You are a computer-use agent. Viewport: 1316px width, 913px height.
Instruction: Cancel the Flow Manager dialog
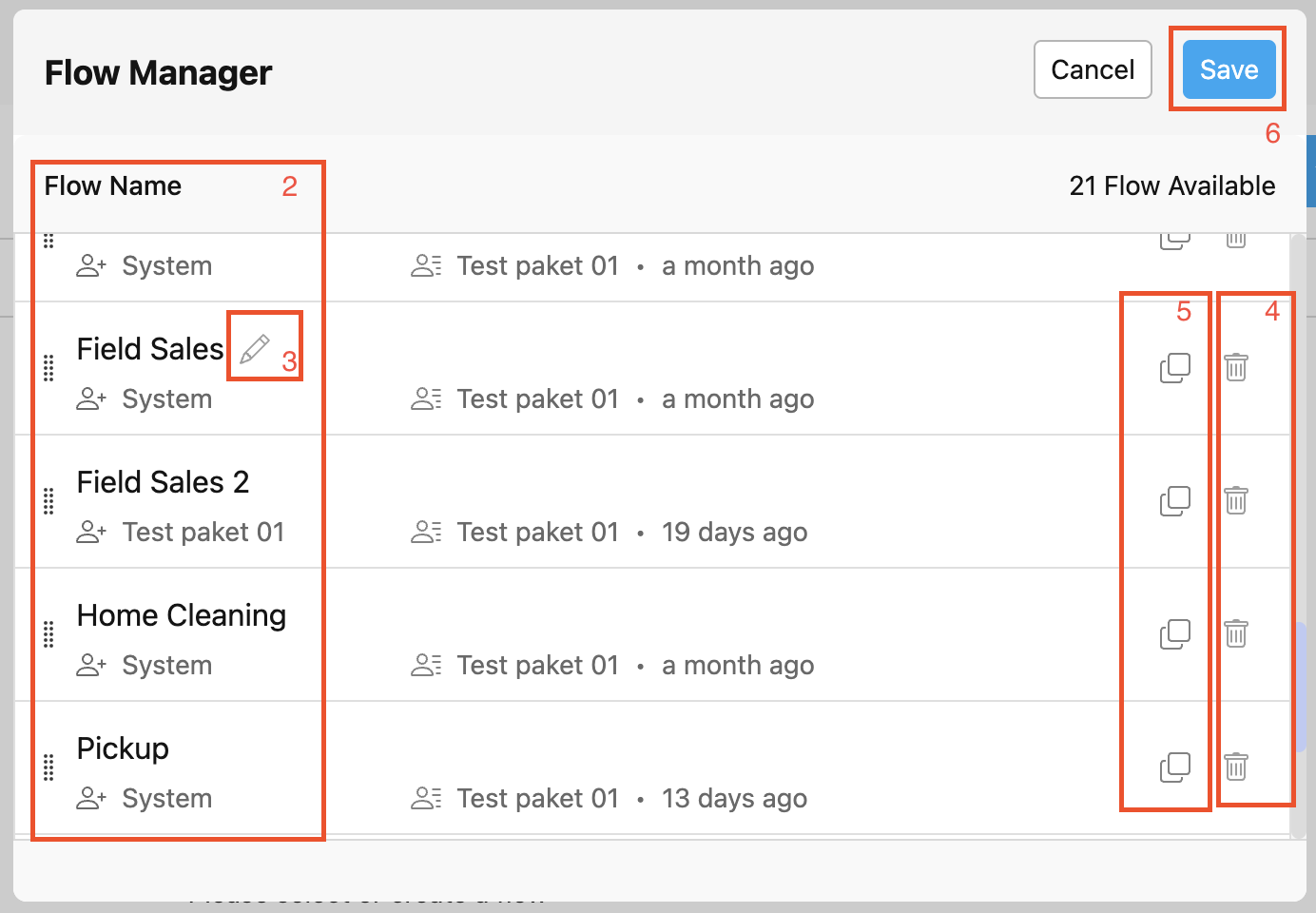[1092, 69]
